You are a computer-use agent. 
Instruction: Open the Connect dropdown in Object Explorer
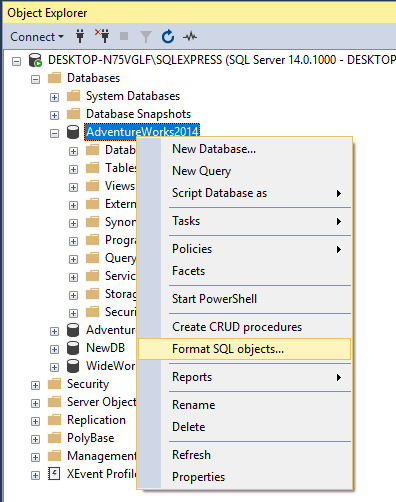click(x=37, y=37)
